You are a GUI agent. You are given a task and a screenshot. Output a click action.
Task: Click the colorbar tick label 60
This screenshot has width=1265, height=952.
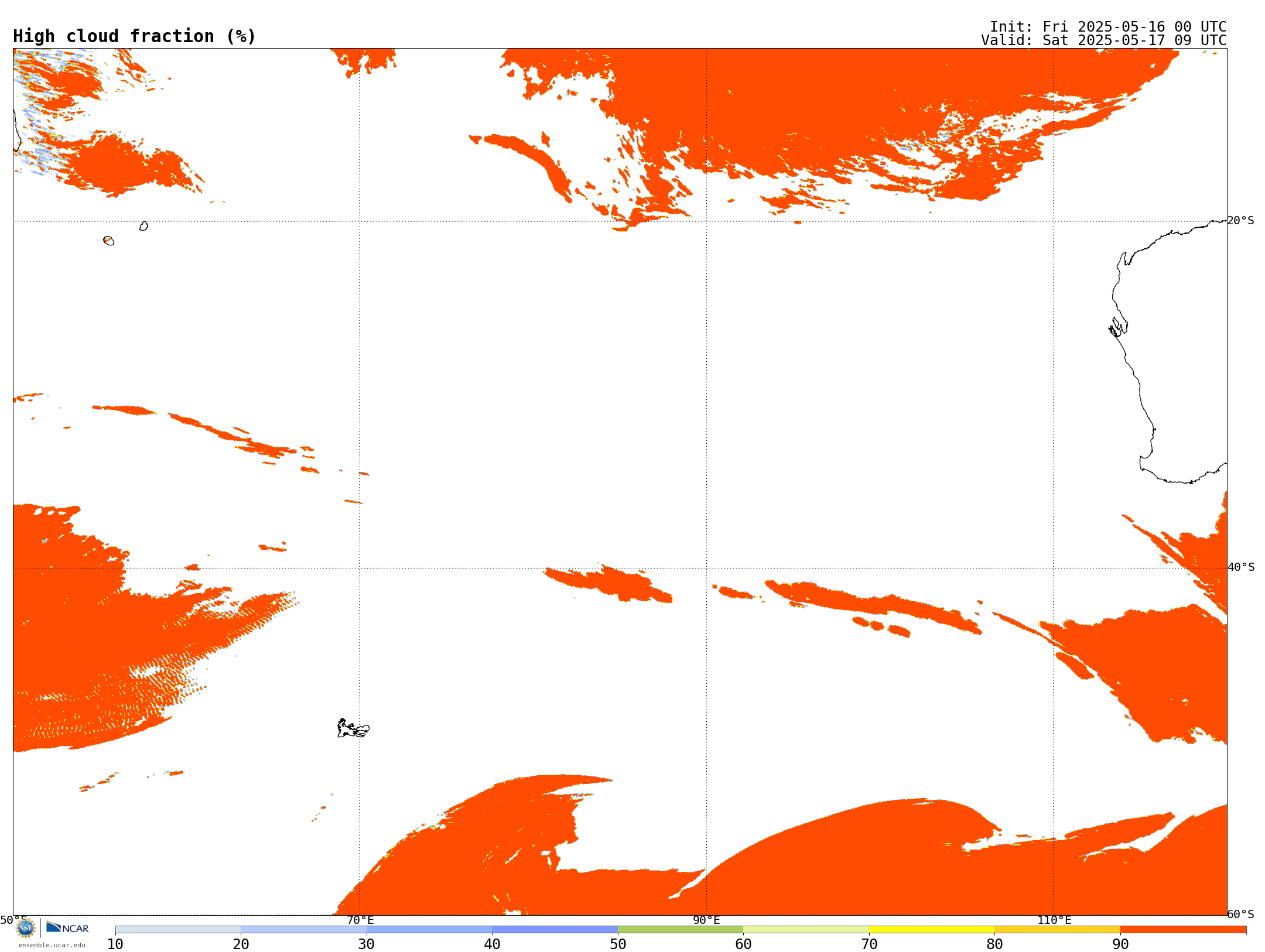743,944
